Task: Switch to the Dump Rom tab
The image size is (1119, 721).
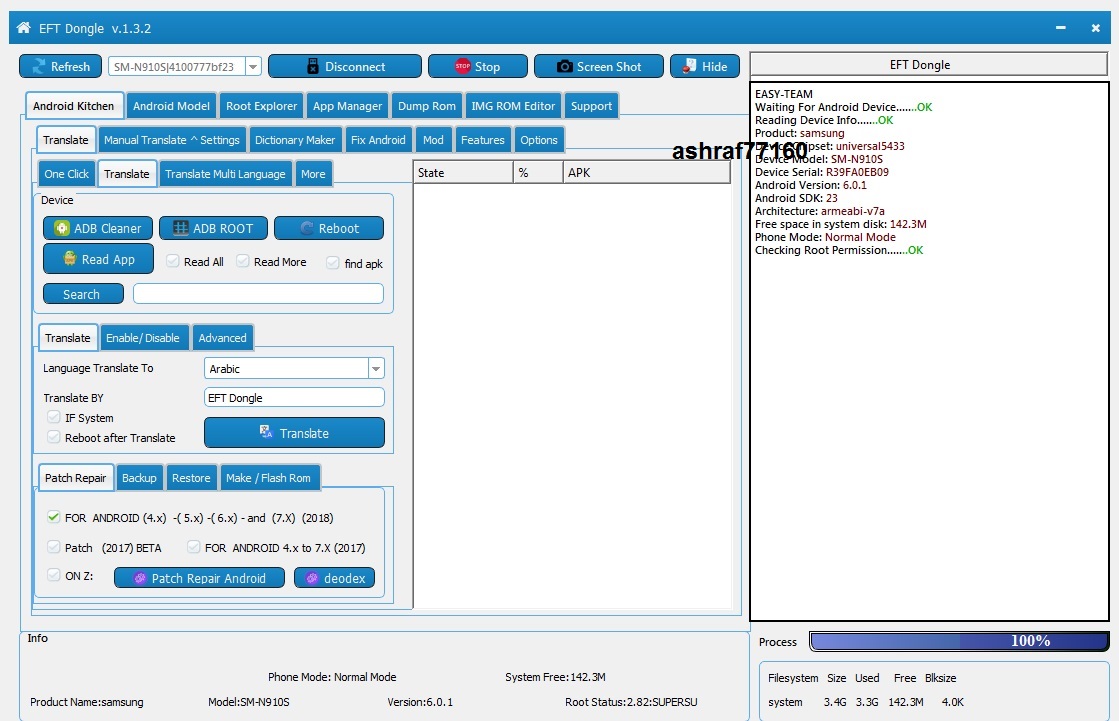Action: 427,106
